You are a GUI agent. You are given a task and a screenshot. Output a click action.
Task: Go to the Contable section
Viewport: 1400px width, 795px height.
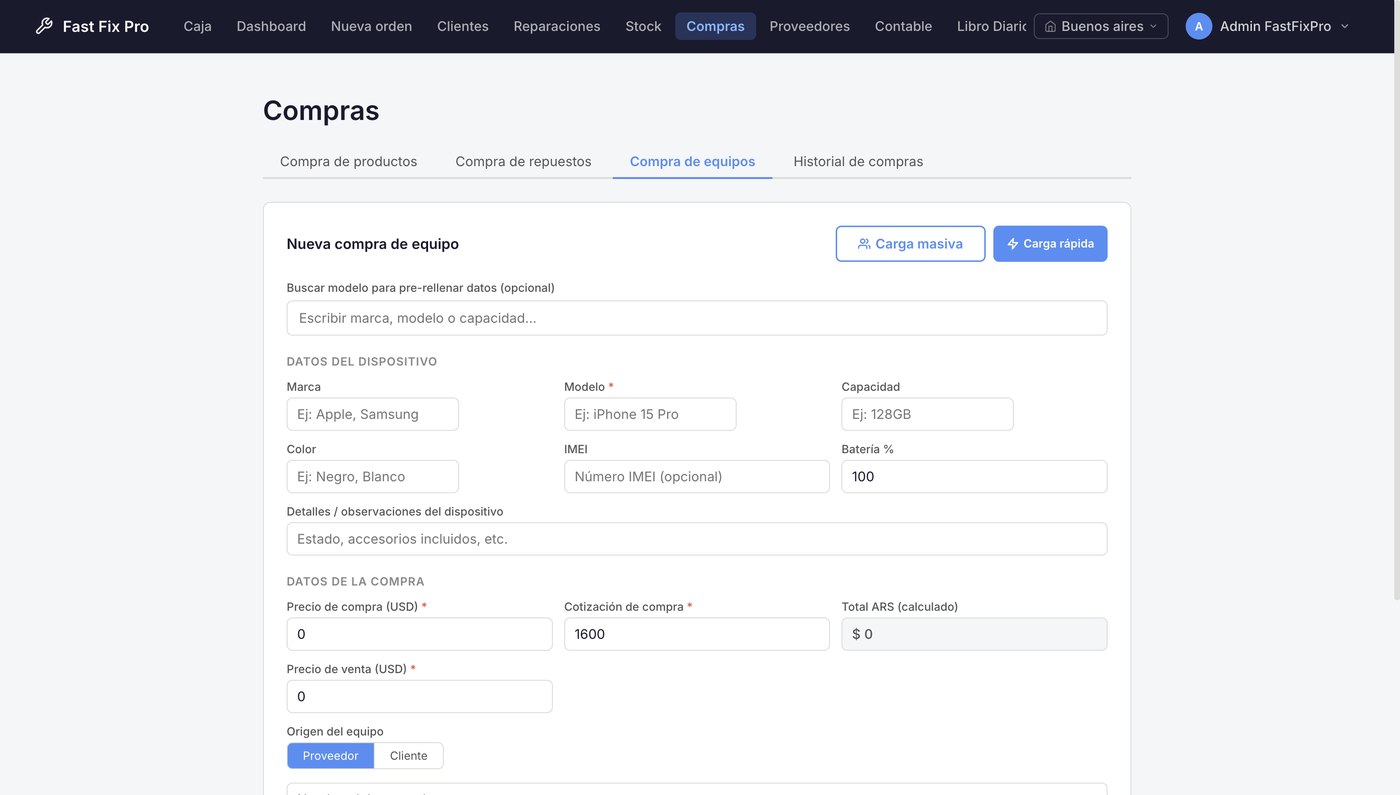tap(903, 26)
